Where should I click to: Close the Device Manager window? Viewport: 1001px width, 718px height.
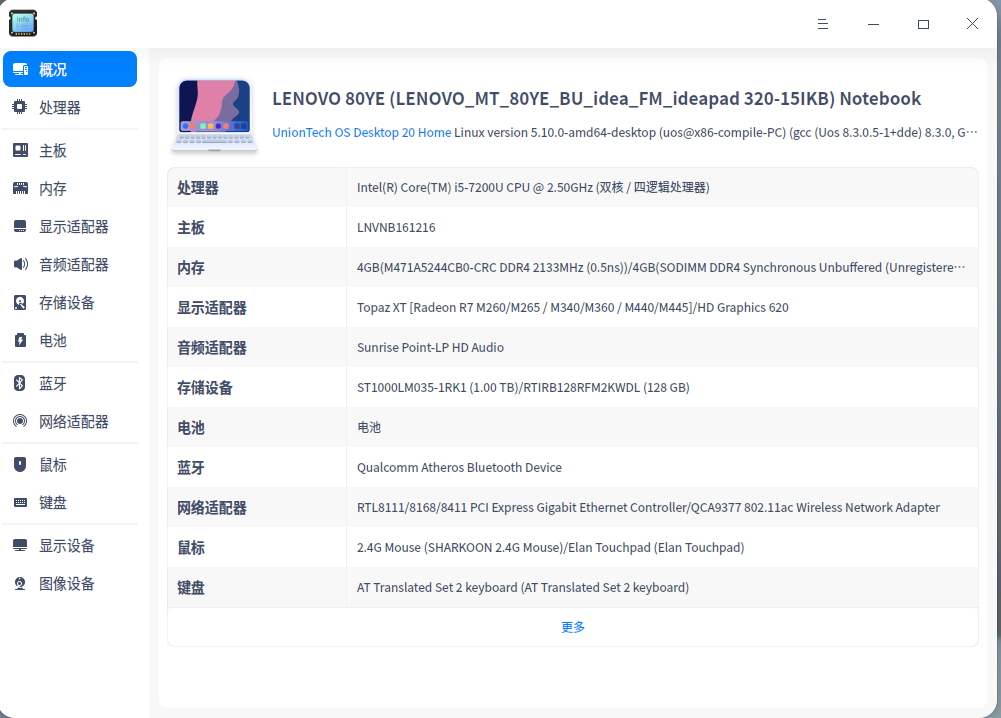click(972, 24)
